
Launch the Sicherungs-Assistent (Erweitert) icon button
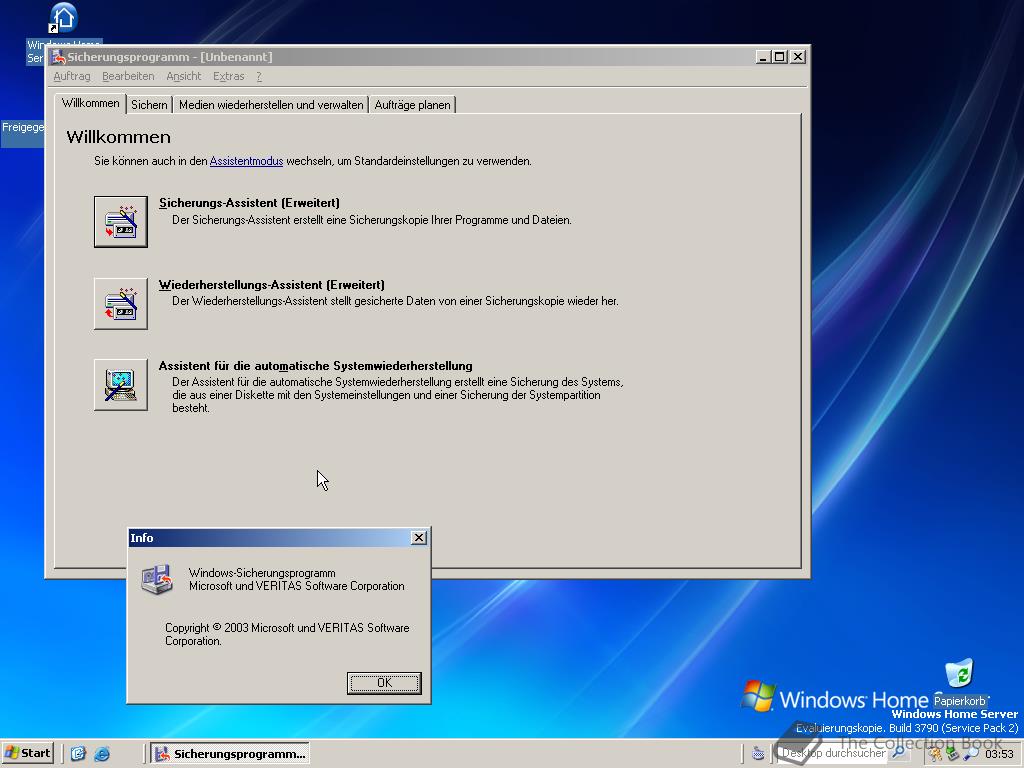click(121, 221)
